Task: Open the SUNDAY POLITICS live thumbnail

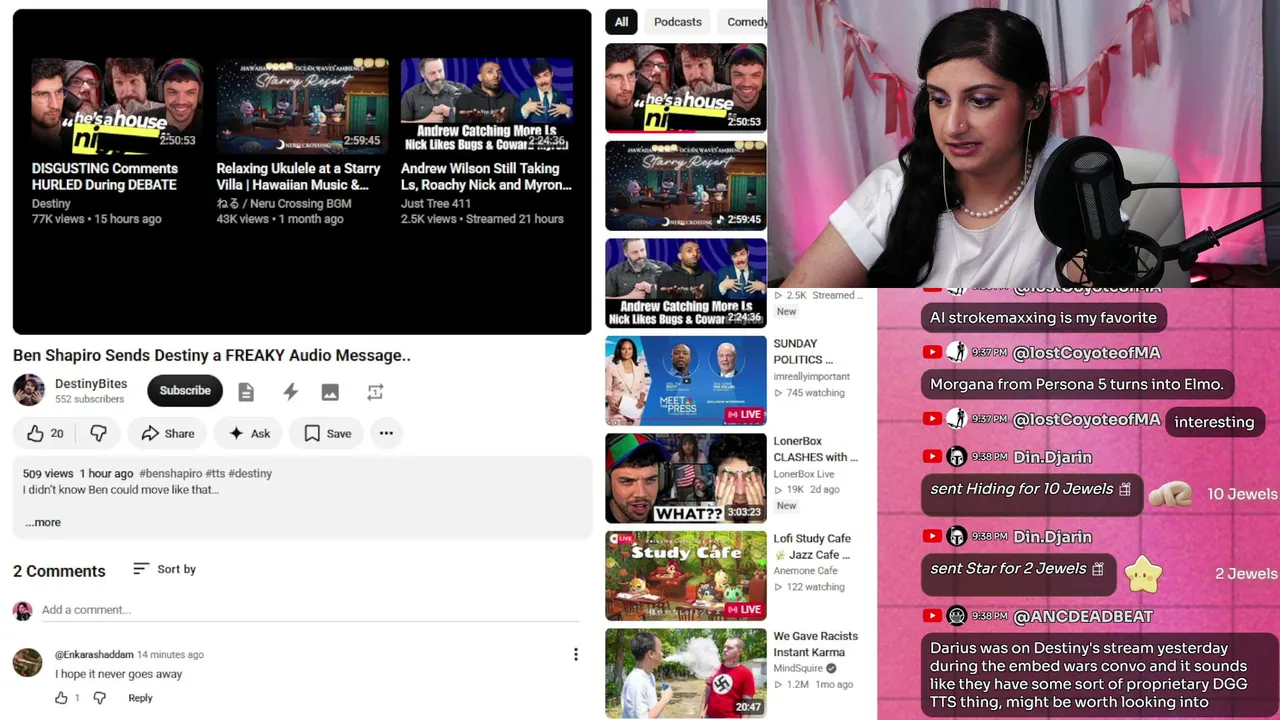Action: point(686,381)
